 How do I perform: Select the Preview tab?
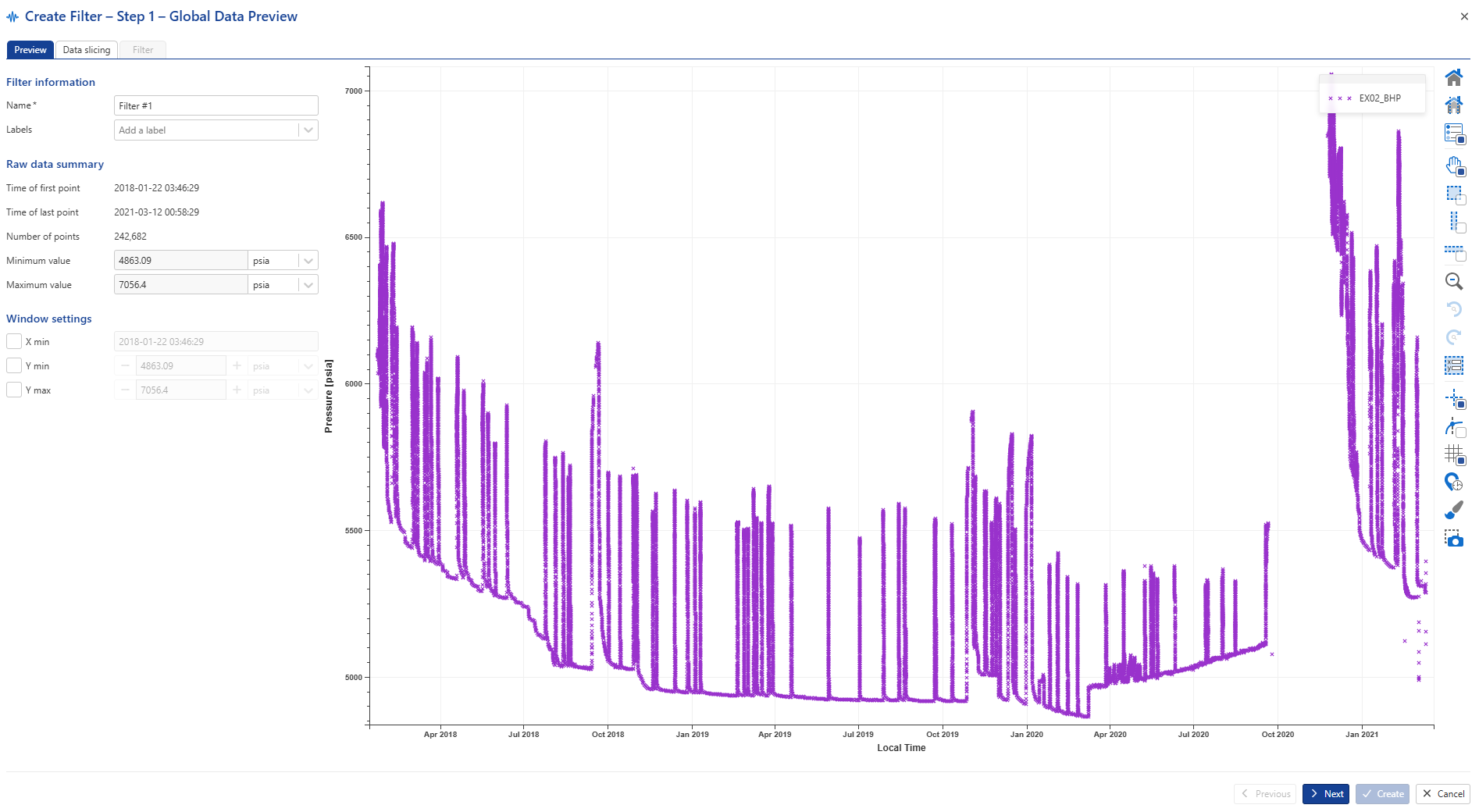pyautogui.click(x=30, y=50)
